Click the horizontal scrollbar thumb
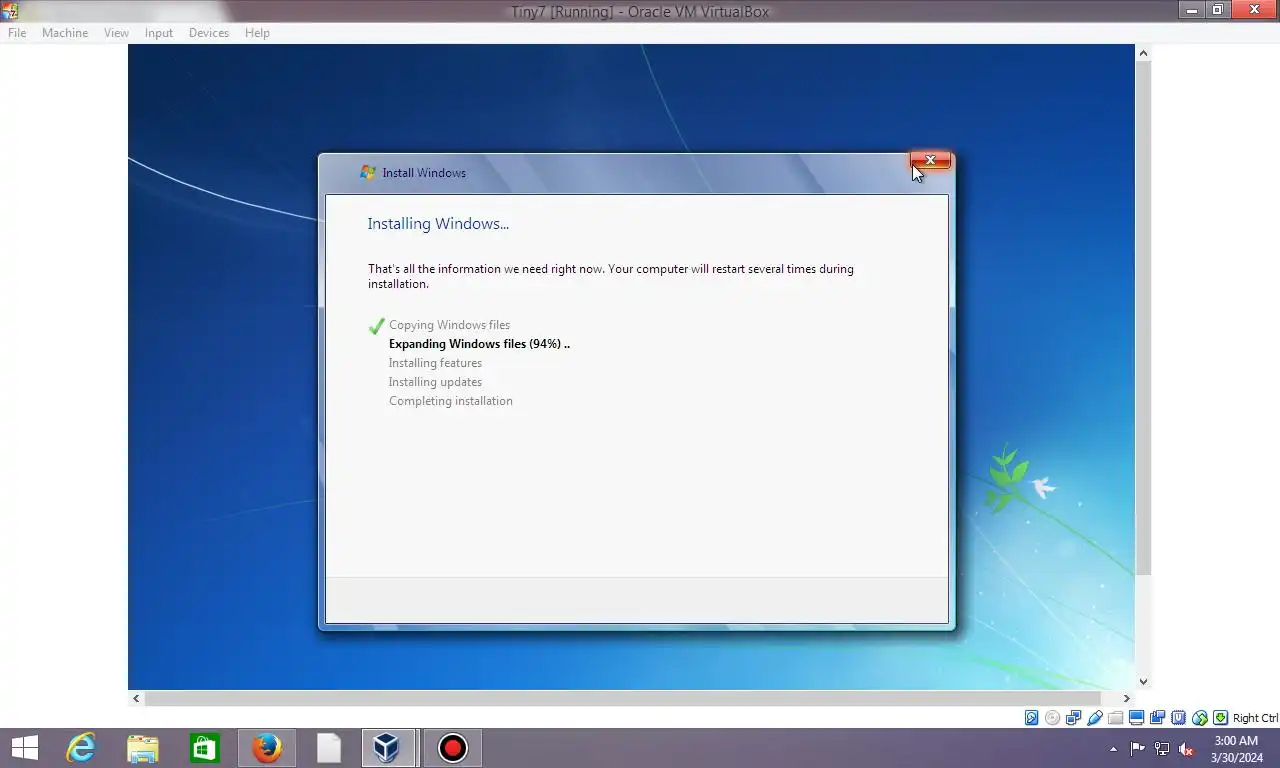This screenshot has height=768, width=1280. point(623,699)
